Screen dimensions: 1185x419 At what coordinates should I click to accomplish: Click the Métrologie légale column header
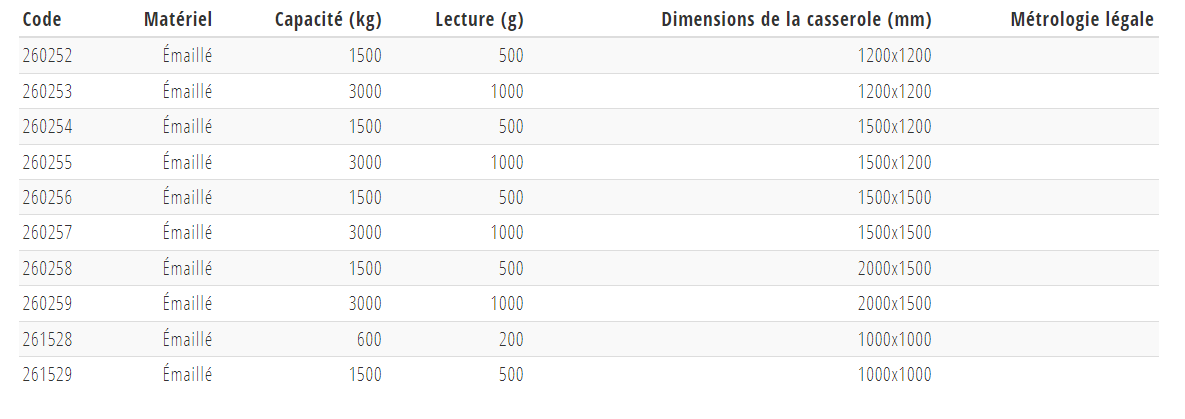pos(1082,20)
